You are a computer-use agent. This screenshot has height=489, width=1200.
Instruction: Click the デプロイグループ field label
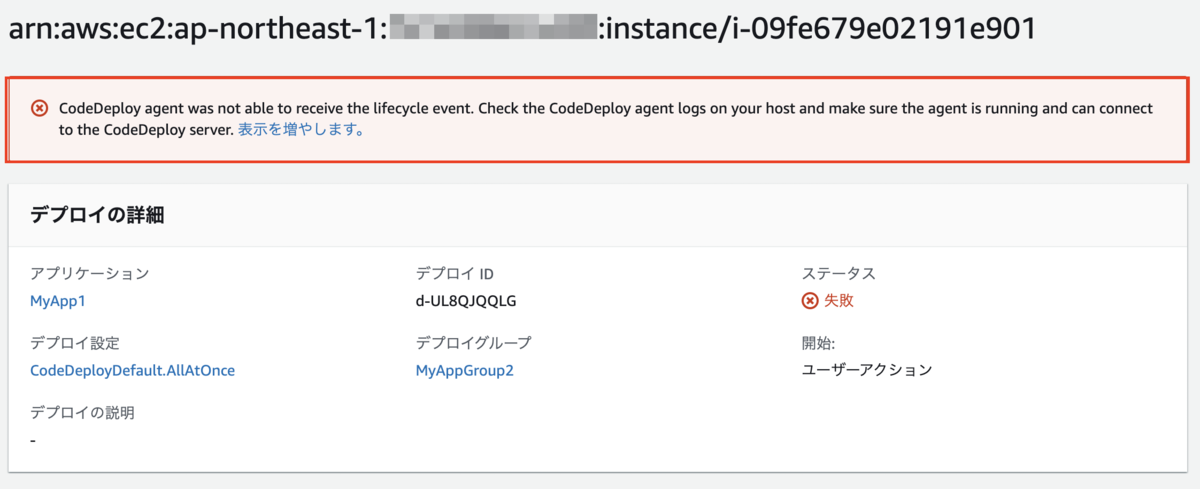(x=474, y=343)
